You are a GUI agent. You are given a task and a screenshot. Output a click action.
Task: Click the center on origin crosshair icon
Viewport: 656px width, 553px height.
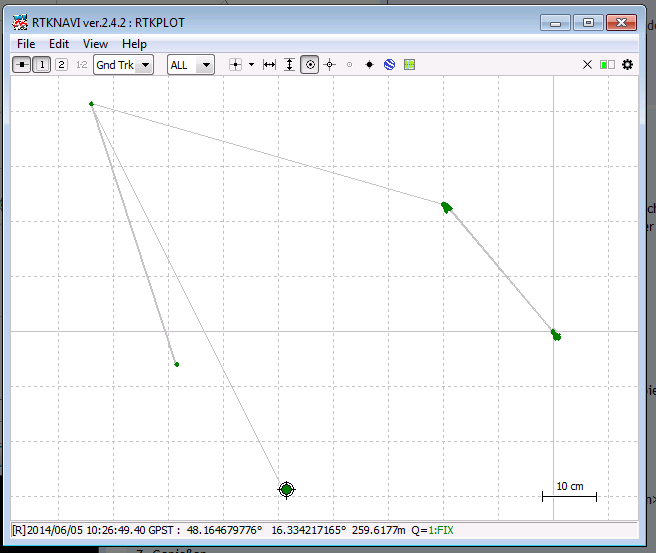point(235,65)
